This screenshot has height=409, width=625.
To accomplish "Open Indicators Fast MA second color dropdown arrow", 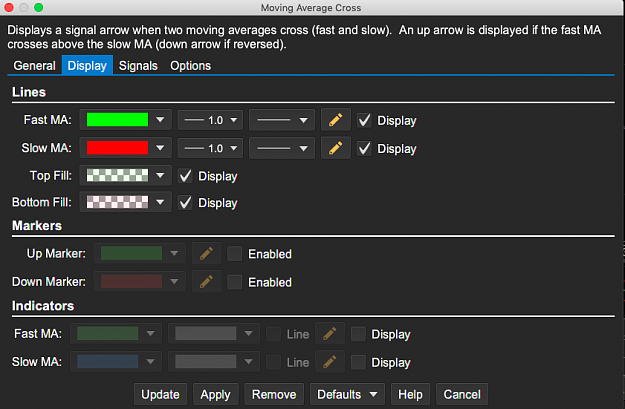I will (248, 334).
